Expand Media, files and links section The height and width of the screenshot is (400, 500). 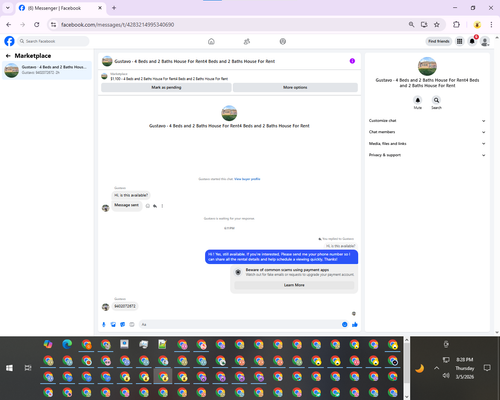(427, 144)
